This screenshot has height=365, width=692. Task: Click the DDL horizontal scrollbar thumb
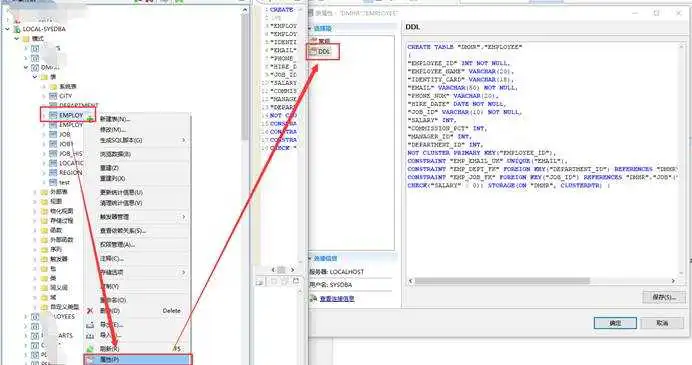502,281
